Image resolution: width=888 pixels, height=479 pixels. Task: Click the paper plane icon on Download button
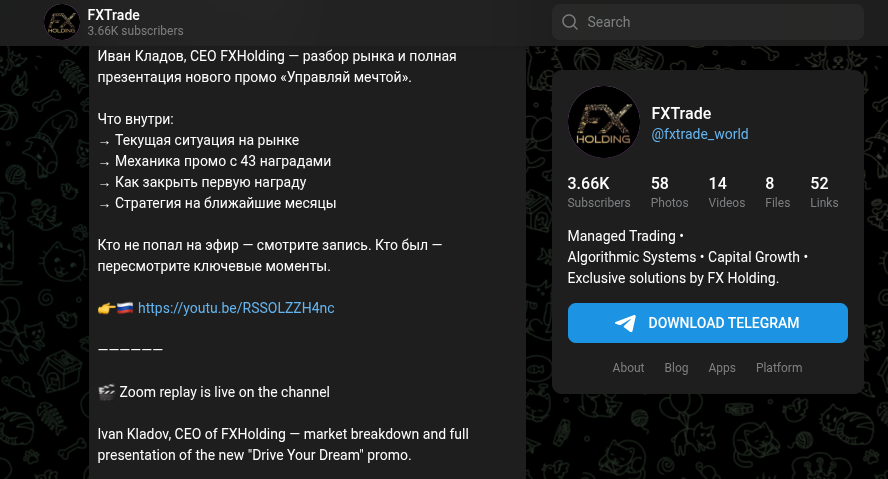point(626,323)
